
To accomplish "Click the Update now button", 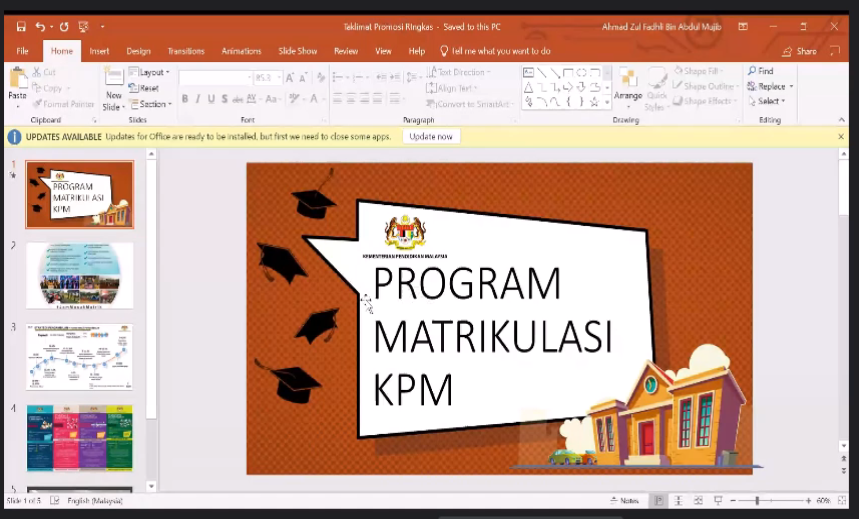I will point(431,136).
